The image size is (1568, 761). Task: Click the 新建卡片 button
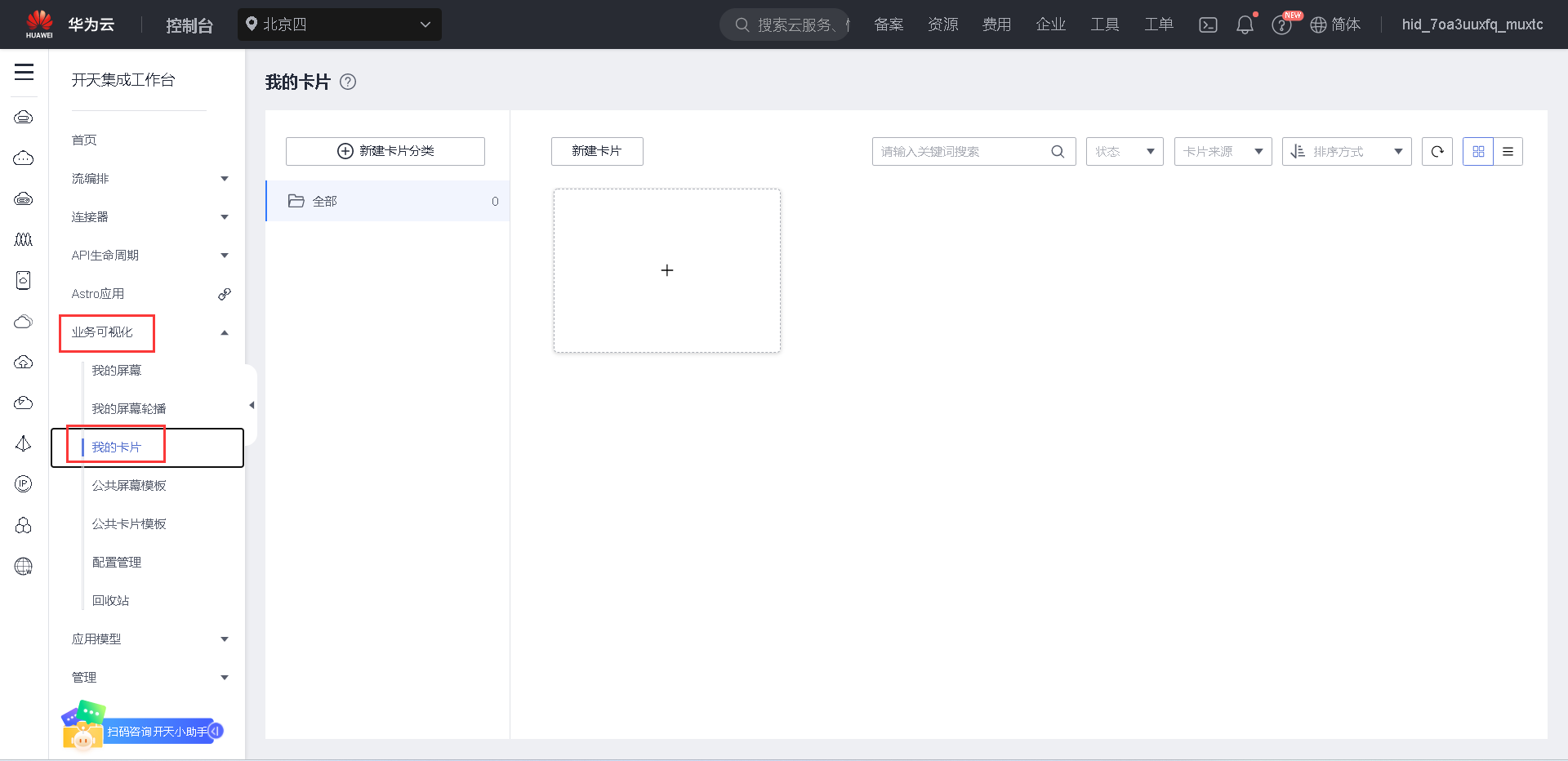[x=597, y=151]
